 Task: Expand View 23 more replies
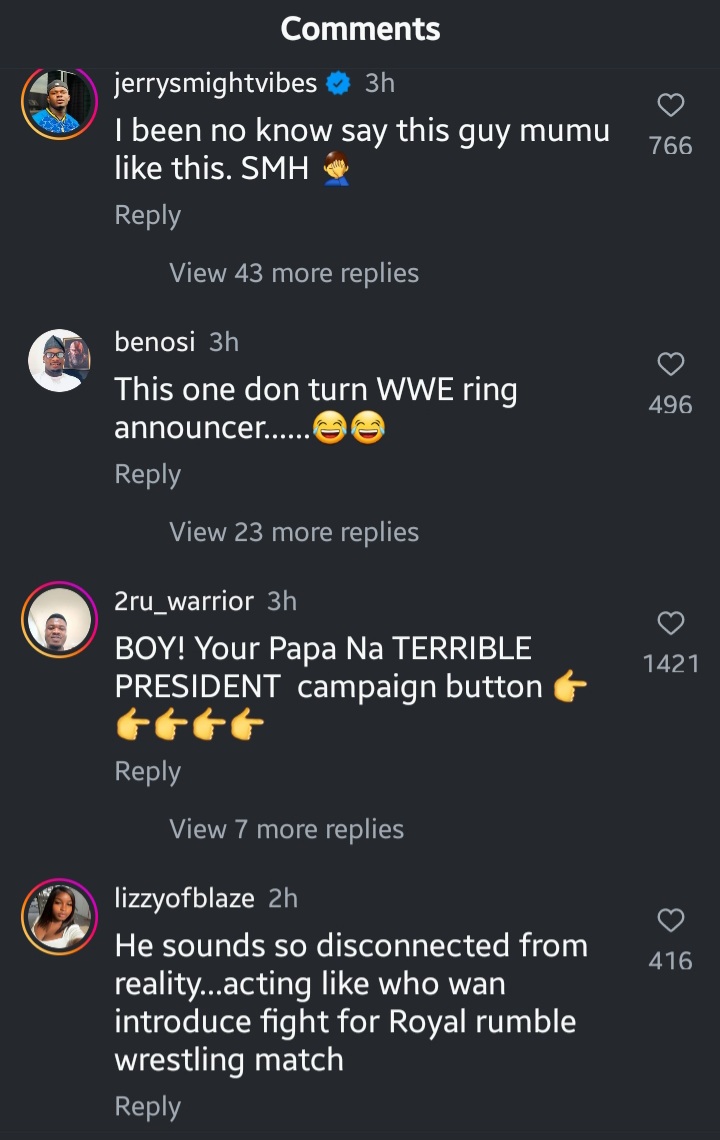[294, 532]
